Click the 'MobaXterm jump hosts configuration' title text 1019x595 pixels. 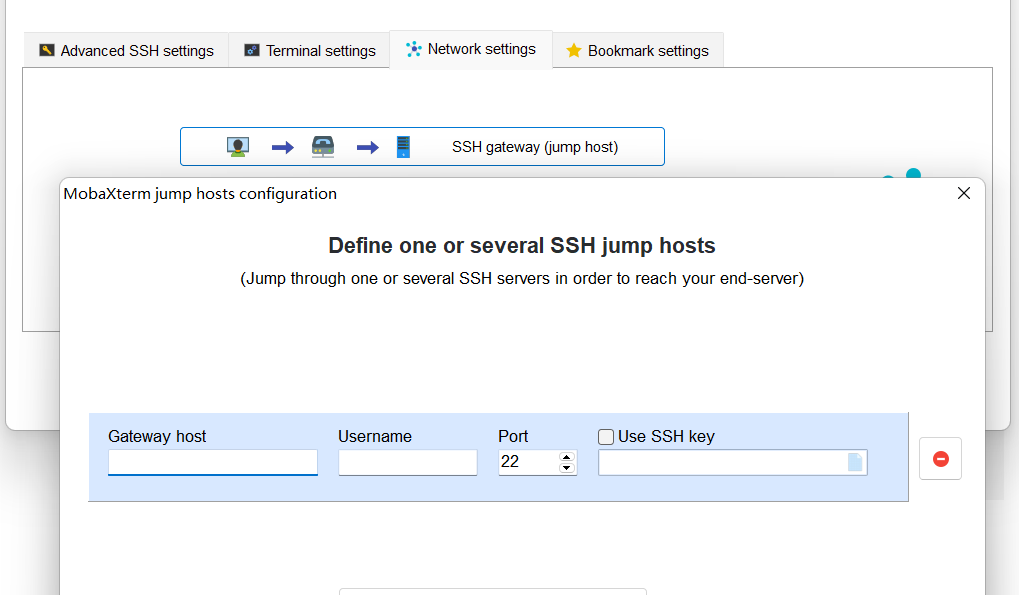click(200, 194)
